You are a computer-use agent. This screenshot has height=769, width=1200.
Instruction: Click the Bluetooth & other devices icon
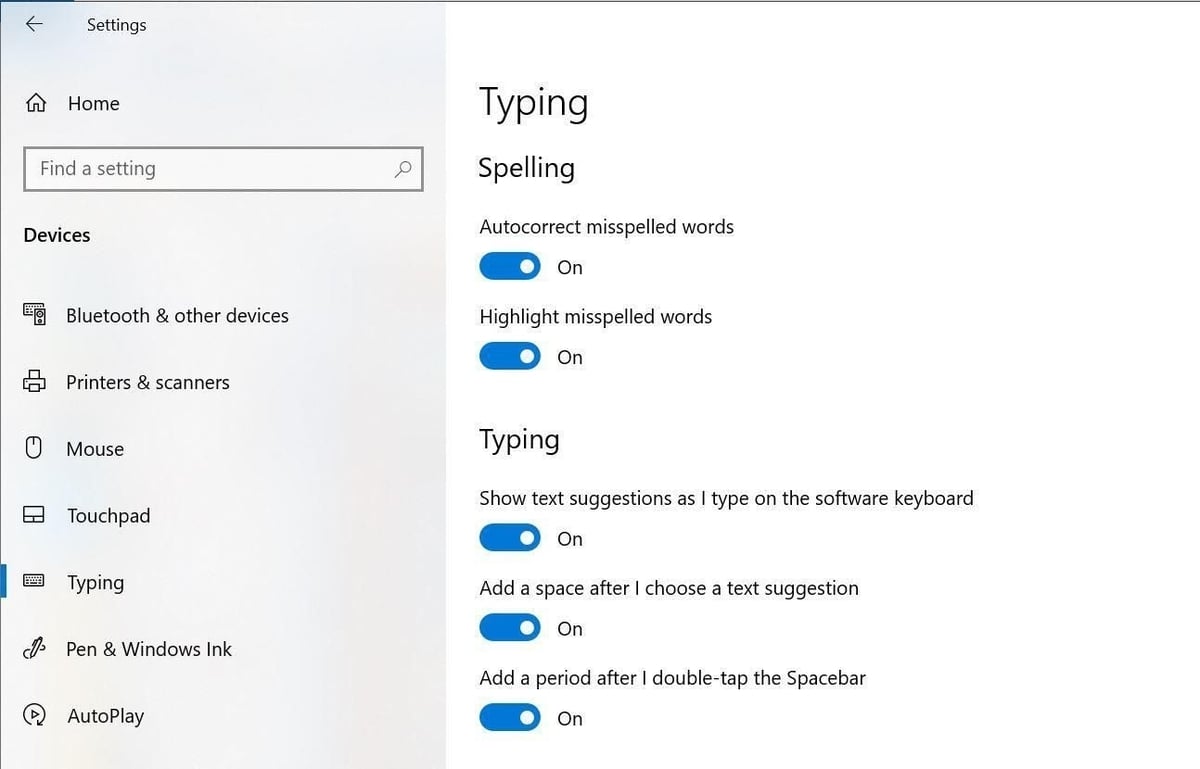[34, 315]
